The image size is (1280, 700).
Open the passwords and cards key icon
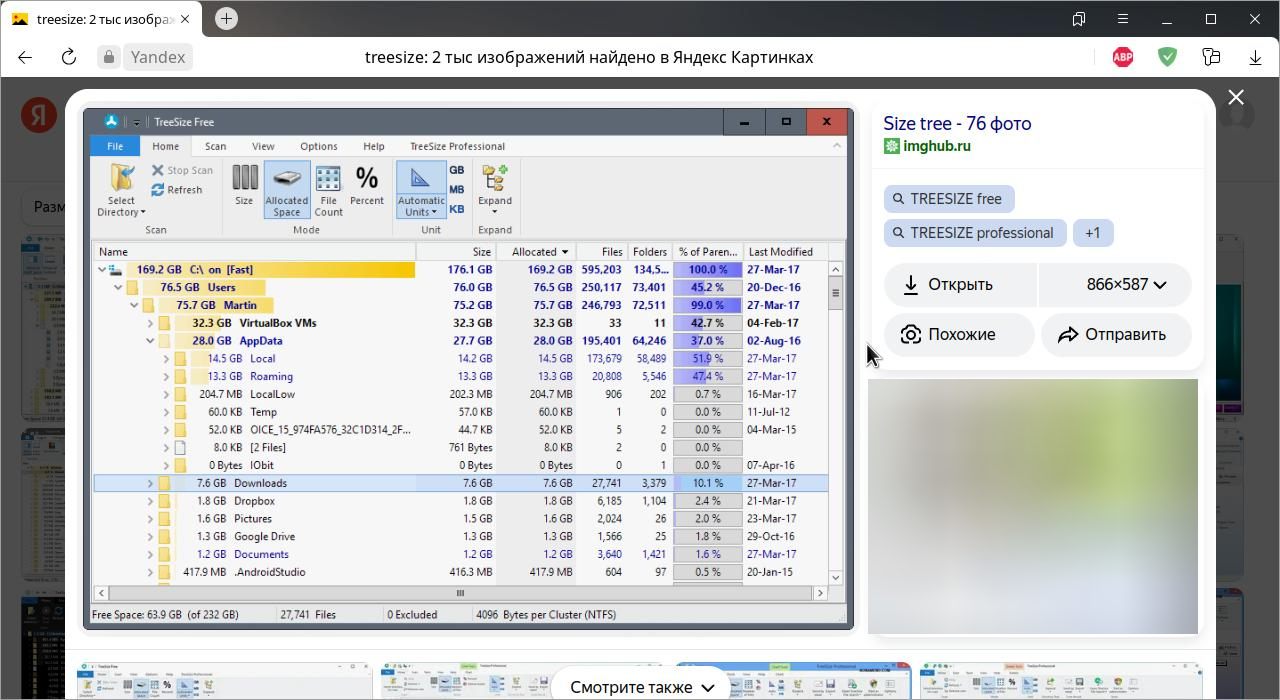(x=1211, y=57)
